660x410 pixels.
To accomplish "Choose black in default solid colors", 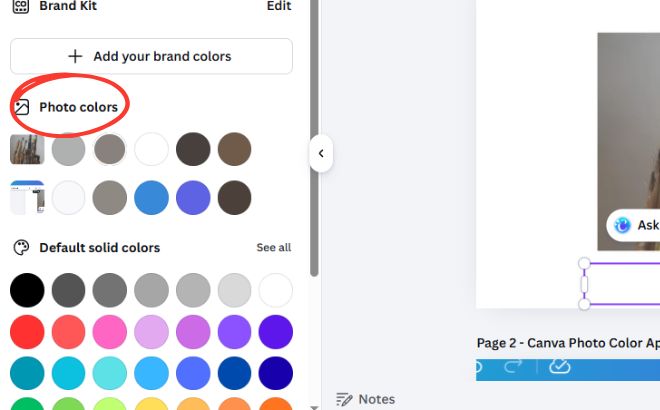I will pos(27,290).
